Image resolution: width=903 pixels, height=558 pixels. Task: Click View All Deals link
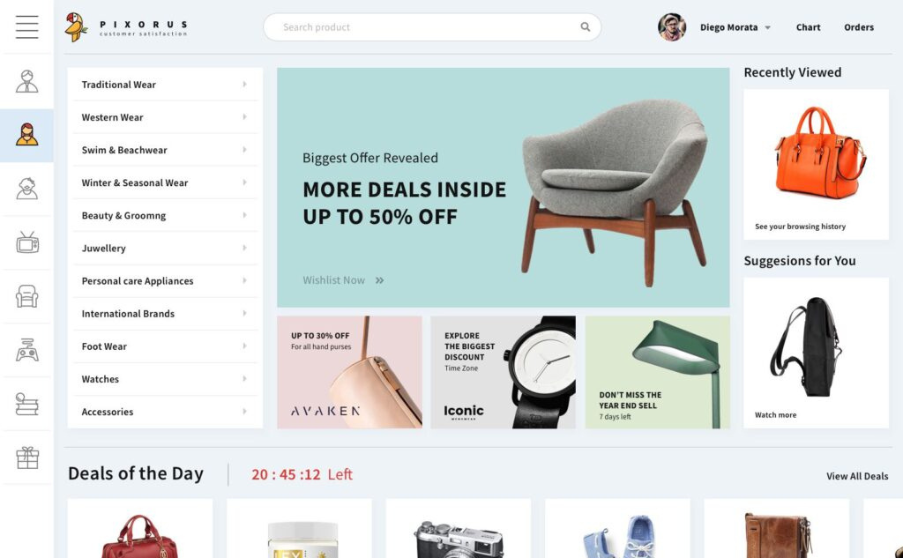click(x=857, y=476)
